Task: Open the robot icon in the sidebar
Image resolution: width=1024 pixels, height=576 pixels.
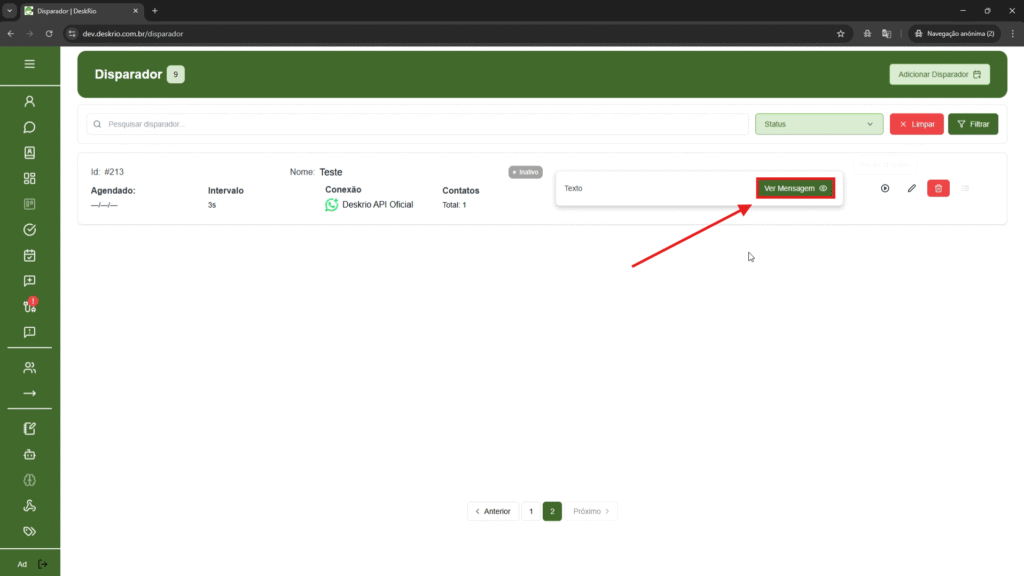Action: tap(29, 454)
